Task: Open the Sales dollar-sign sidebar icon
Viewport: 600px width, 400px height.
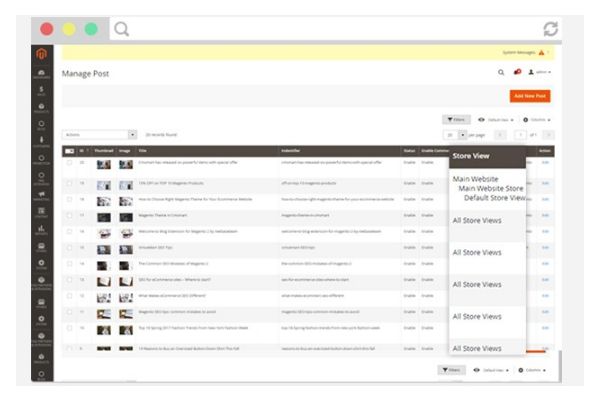Action: click(x=41, y=92)
